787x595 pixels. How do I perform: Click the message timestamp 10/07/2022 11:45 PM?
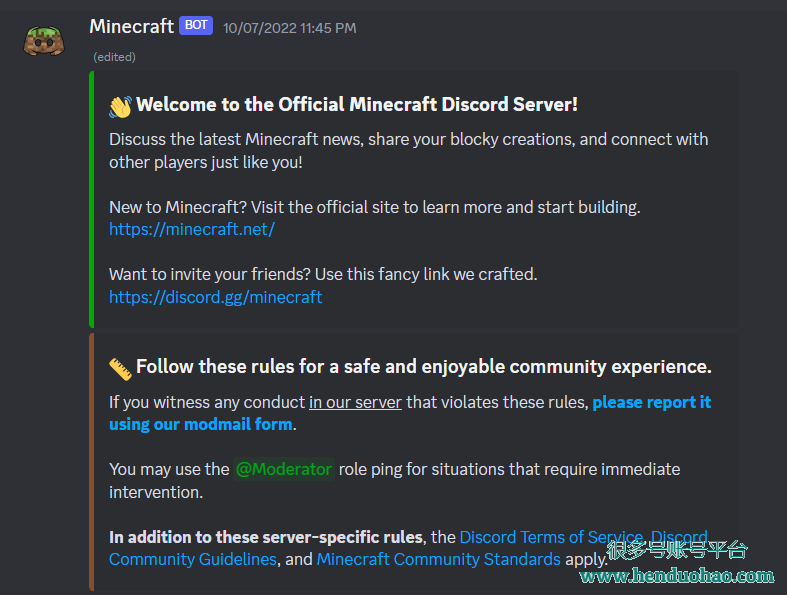[x=290, y=28]
